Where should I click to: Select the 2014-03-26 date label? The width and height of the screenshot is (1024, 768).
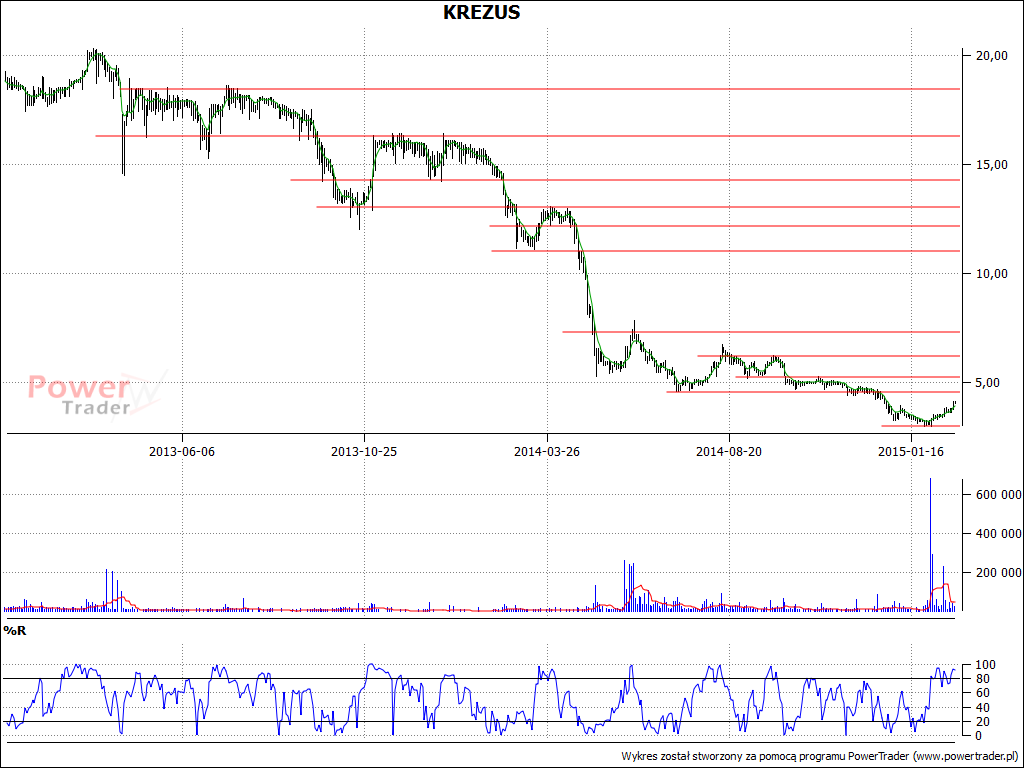(x=547, y=451)
